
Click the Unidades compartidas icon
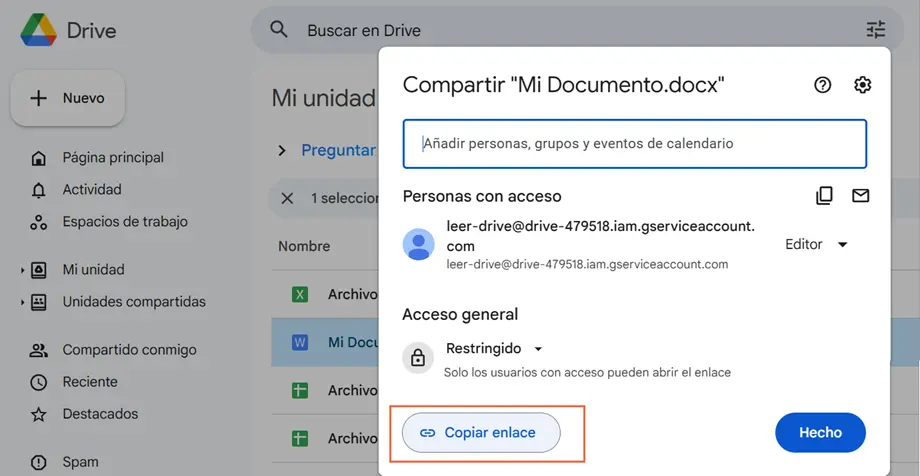click(x=38, y=302)
